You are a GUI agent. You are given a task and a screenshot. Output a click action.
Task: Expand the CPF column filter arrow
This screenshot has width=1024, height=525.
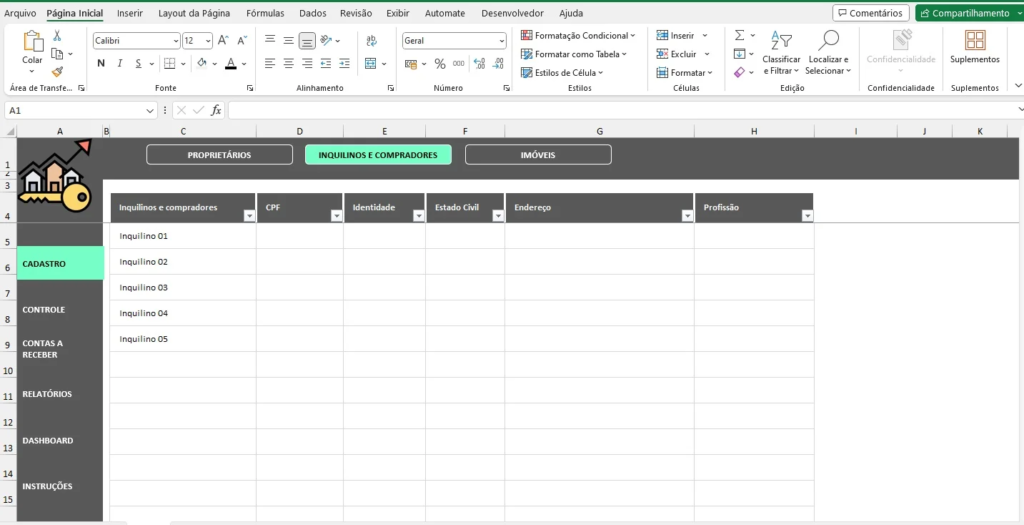[335, 216]
